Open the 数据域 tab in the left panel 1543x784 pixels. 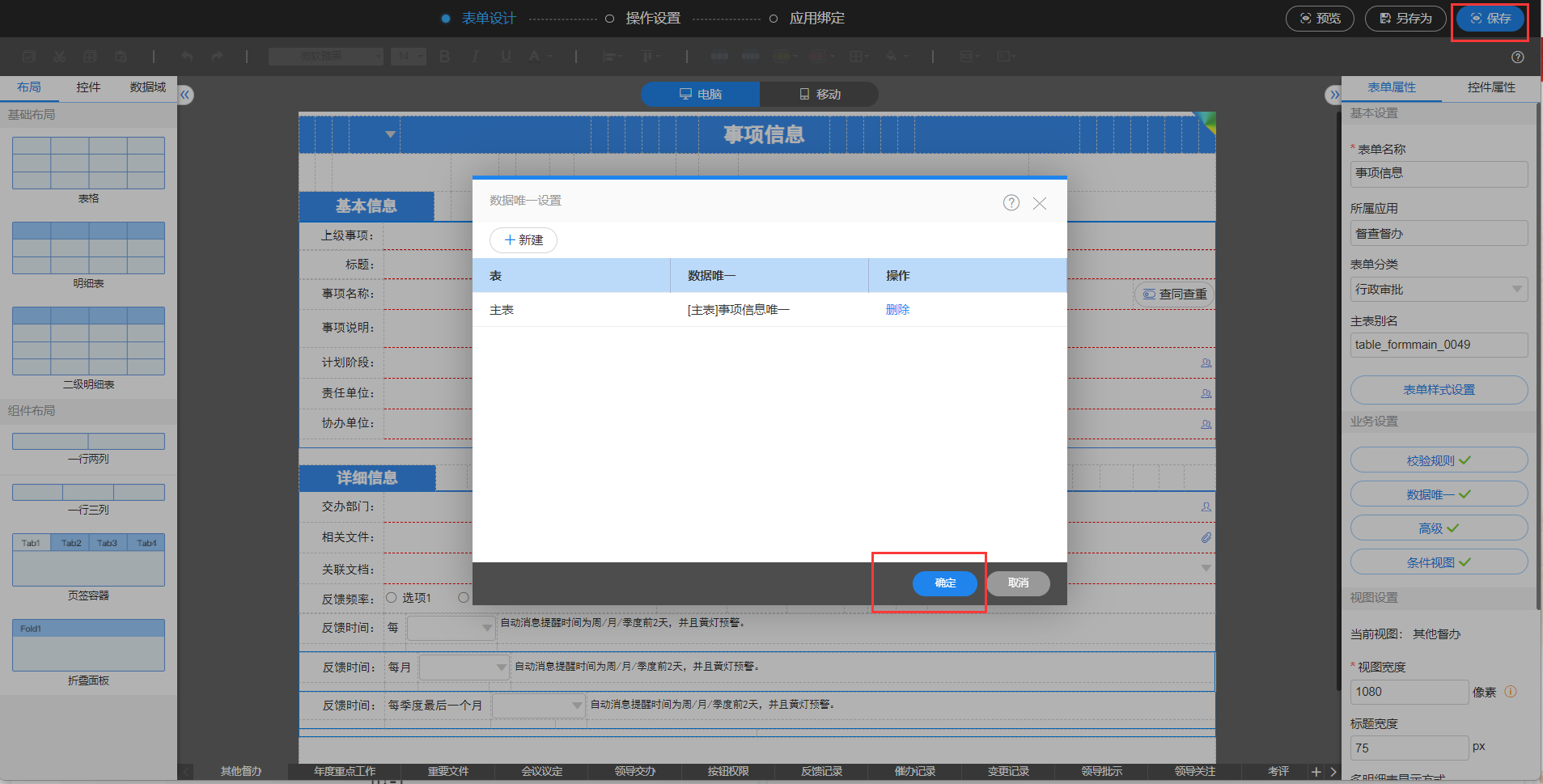pyautogui.click(x=147, y=87)
